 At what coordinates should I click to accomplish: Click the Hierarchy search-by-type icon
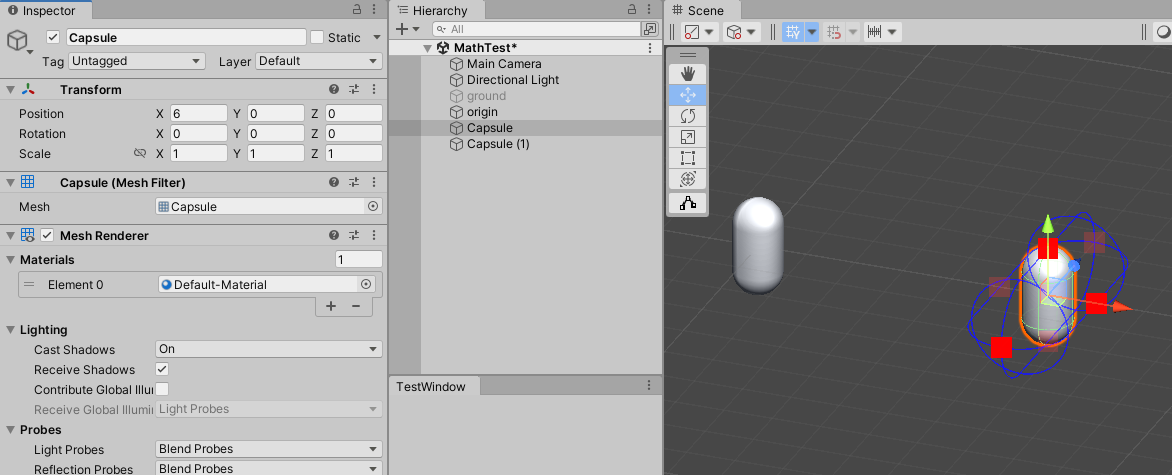pos(650,29)
